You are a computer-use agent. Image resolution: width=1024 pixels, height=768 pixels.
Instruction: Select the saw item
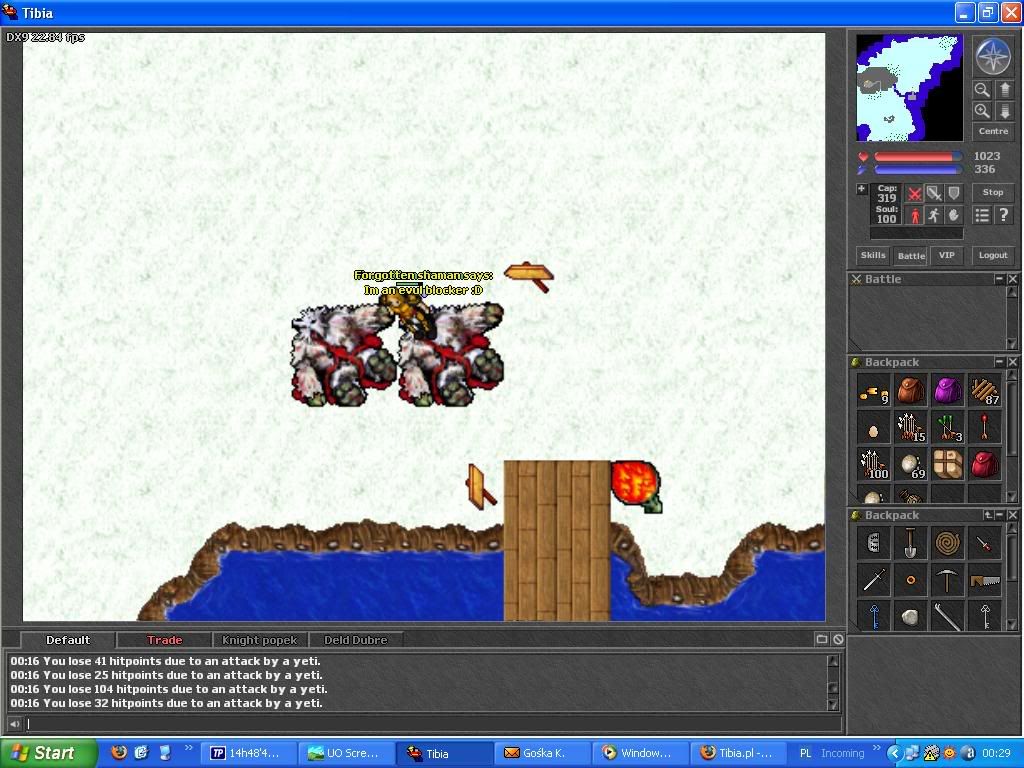point(984,581)
